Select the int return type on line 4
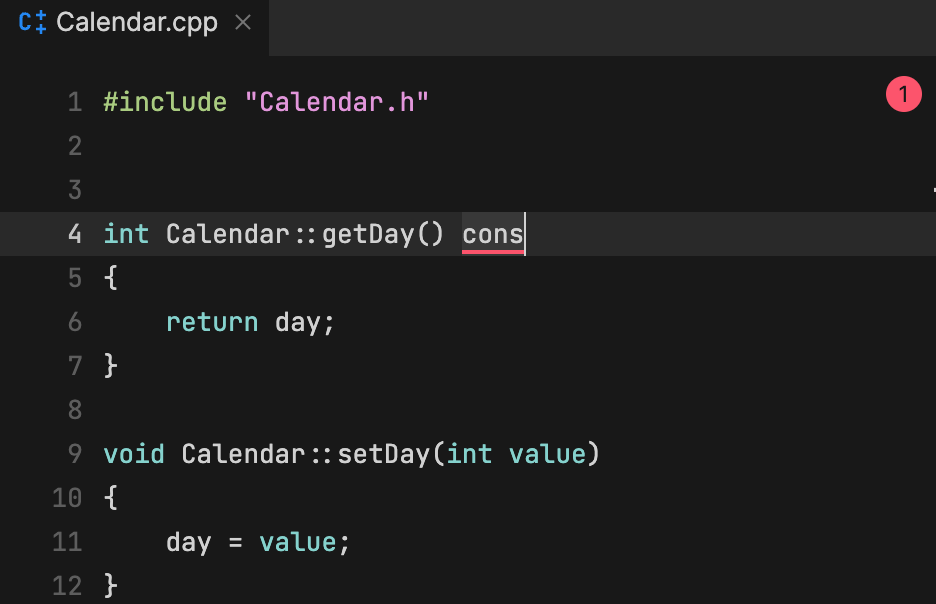The width and height of the screenshot is (936, 604). [126, 233]
